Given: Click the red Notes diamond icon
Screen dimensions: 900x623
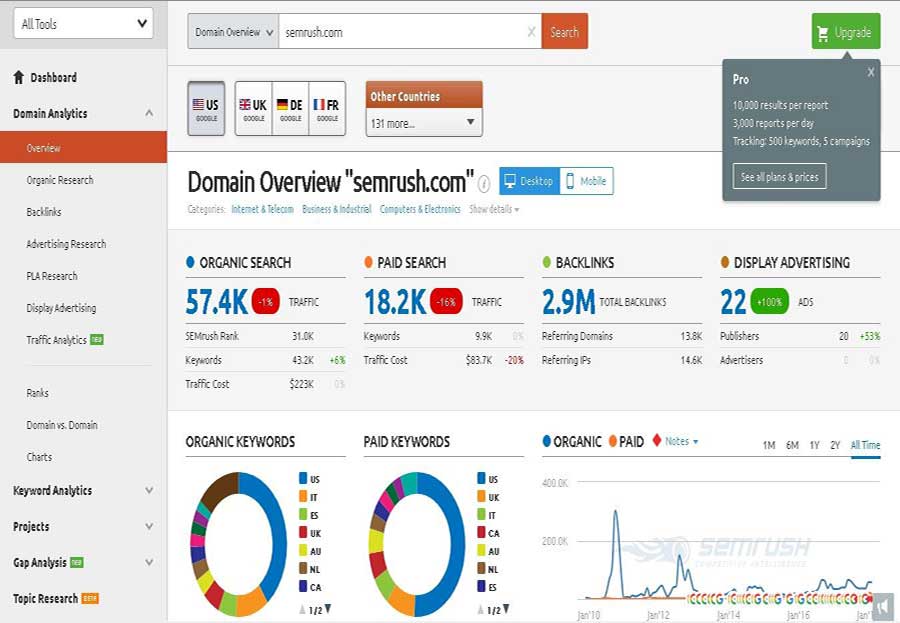Looking at the screenshot, I should (657, 440).
